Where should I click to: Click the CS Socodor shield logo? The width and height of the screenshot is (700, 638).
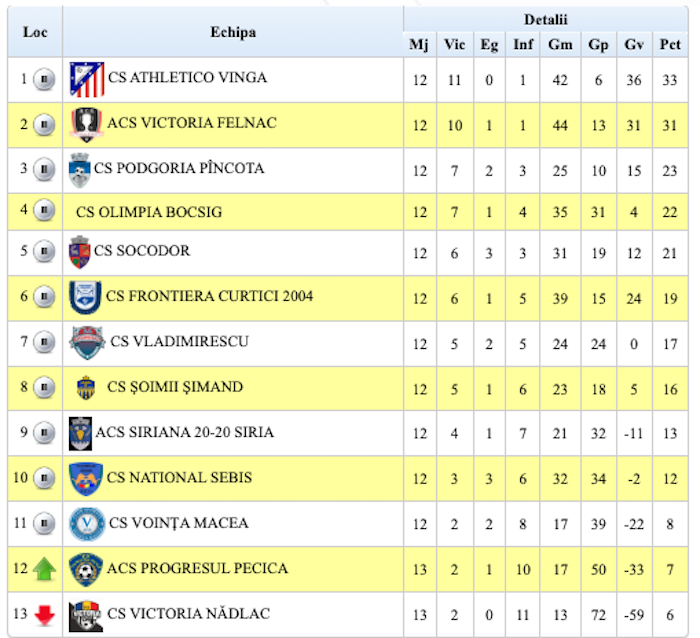click(80, 251)
